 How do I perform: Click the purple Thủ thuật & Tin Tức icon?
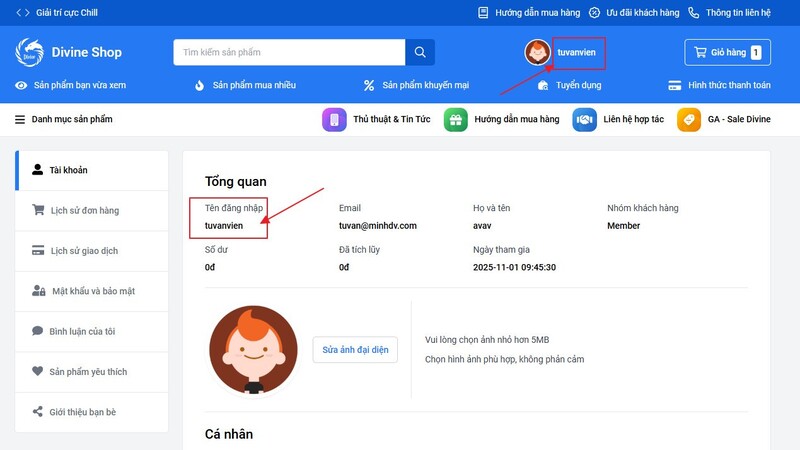[x=334, y=119]
